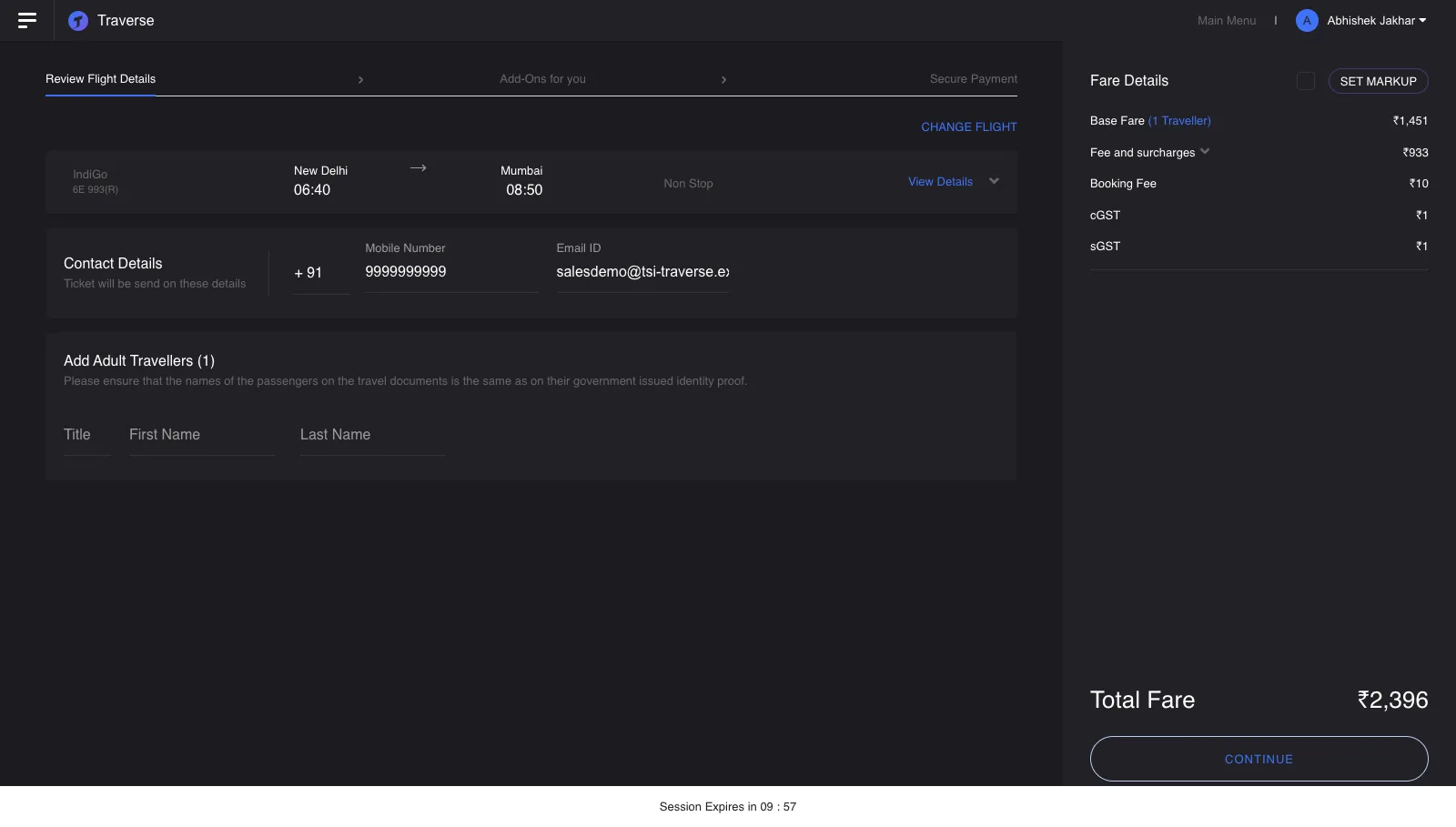Select the Secure Payment step

click(x=974, y=79)
